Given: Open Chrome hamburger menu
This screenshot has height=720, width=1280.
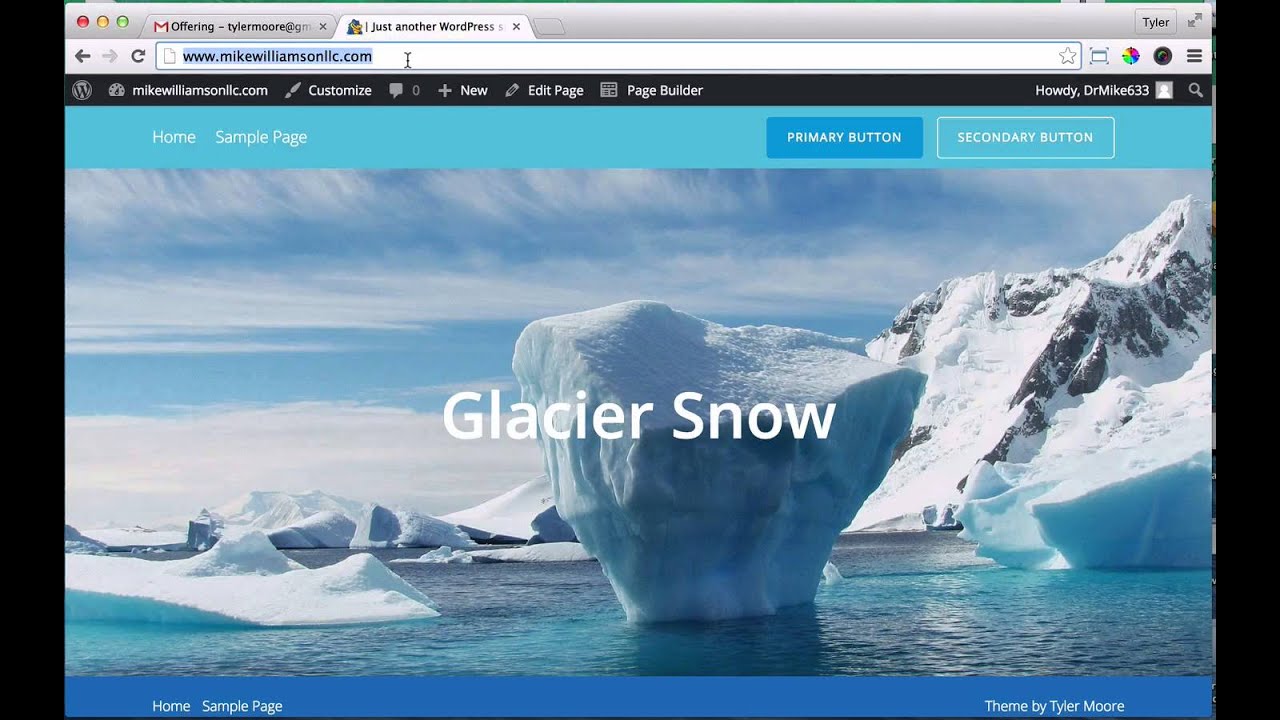Looking at the screenshot, I should pyautogui.click(x=1194, y=57).
